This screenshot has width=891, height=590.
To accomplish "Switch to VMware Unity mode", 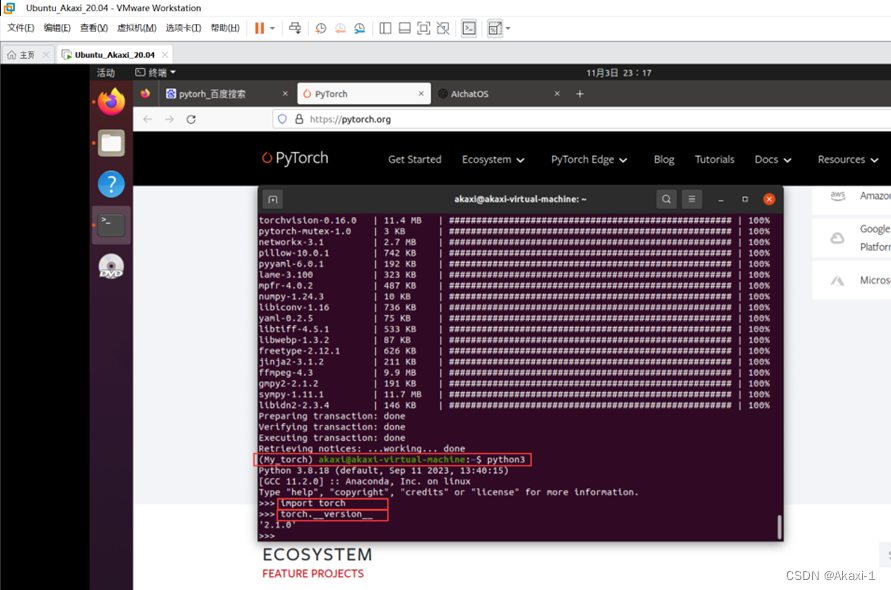I will tap(443, 28).
